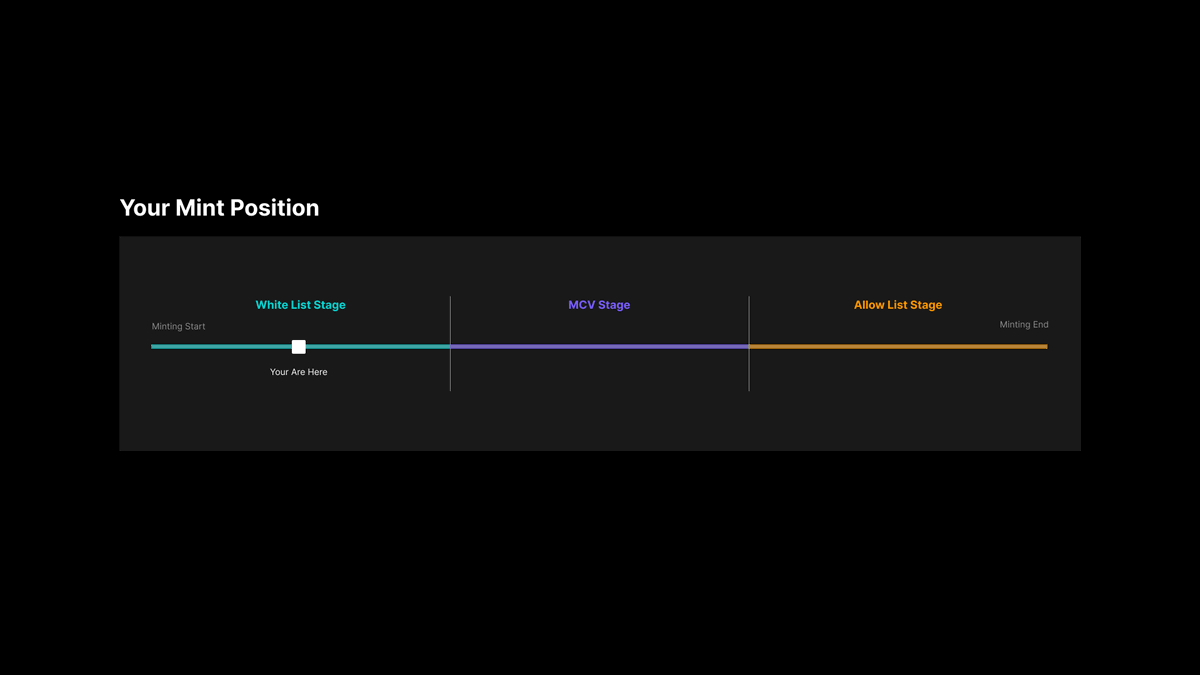Select the MCV Stage label
The width and height of the screenshot is (1200, 675).
coord(599,305)
